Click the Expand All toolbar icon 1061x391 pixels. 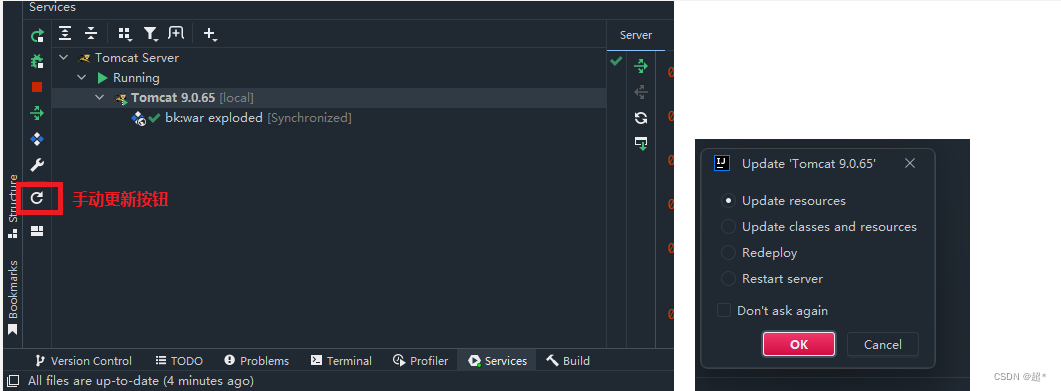click(x=65, y=33)
